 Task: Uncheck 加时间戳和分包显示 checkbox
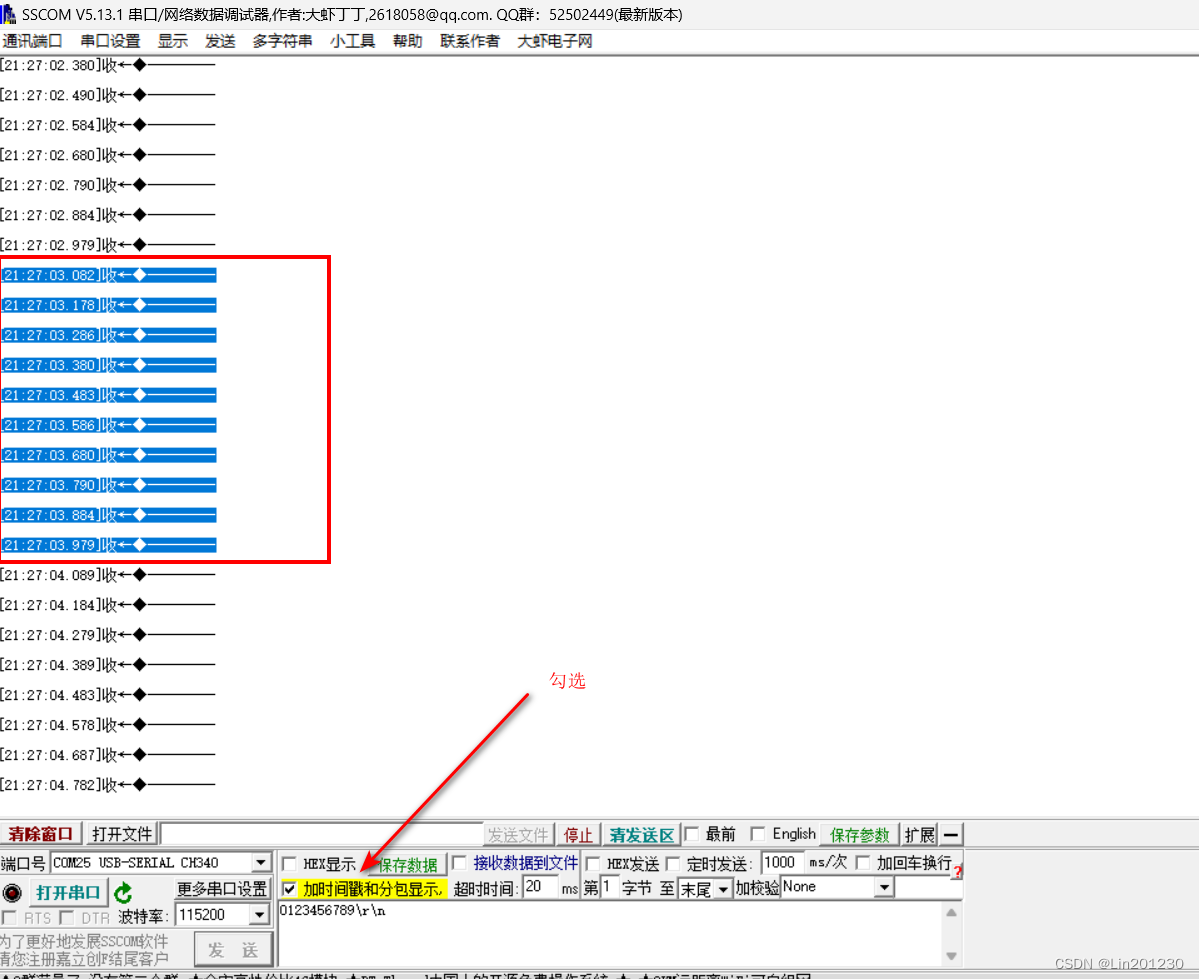point(290,888)
